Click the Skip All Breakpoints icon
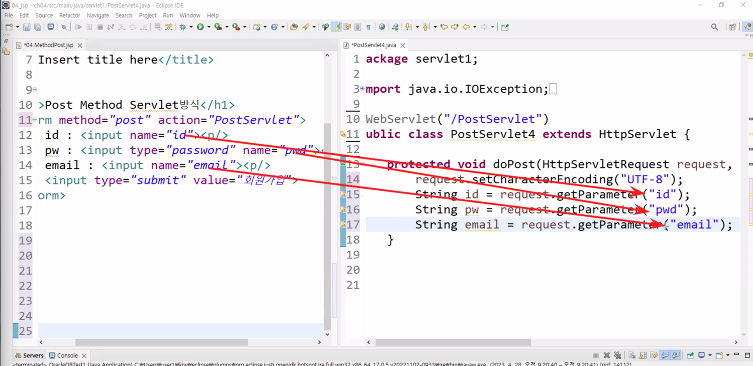 click(x=63, y=27)
